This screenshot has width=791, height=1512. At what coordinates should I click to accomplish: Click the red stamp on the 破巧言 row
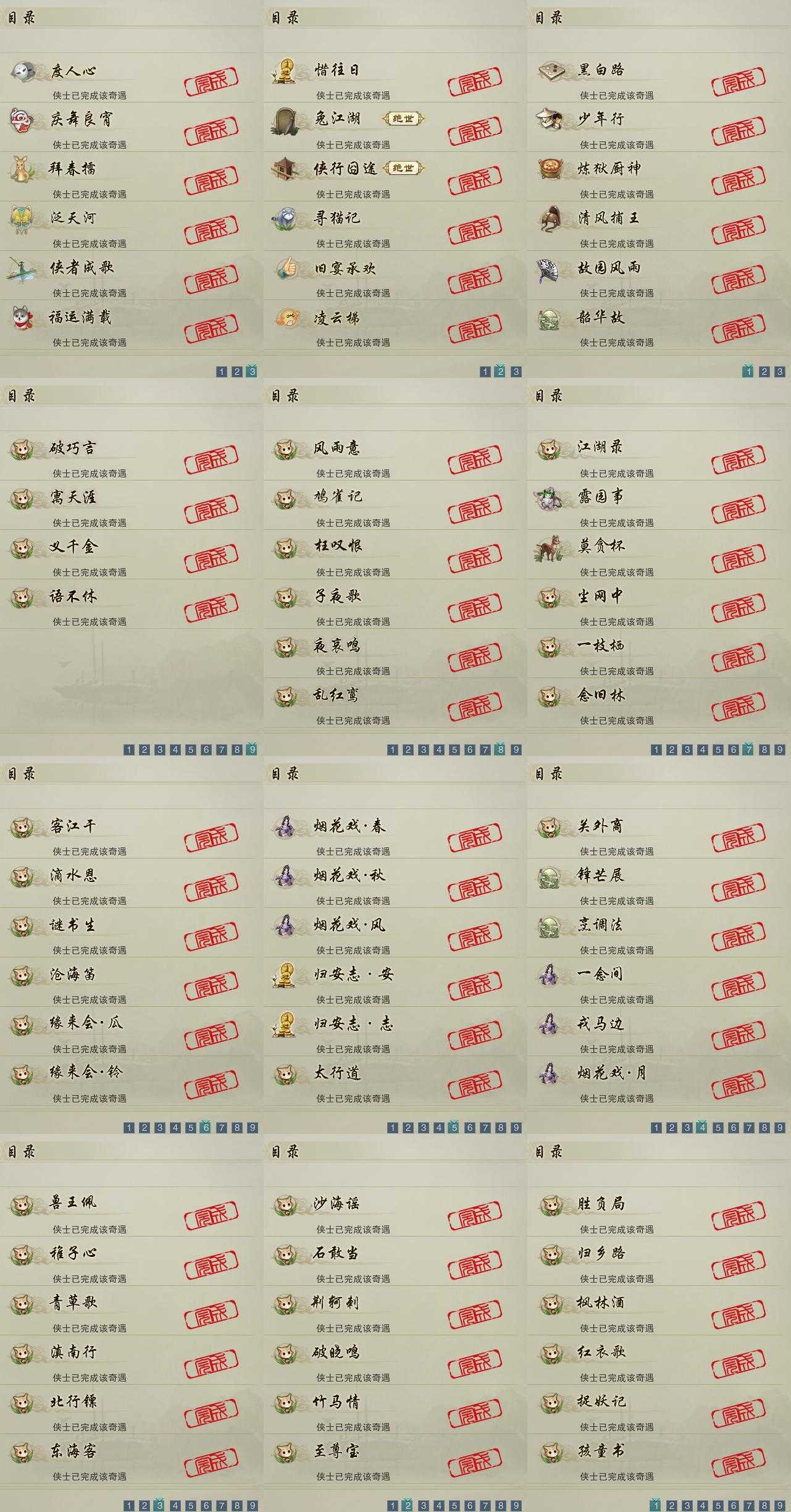(211, 460)
